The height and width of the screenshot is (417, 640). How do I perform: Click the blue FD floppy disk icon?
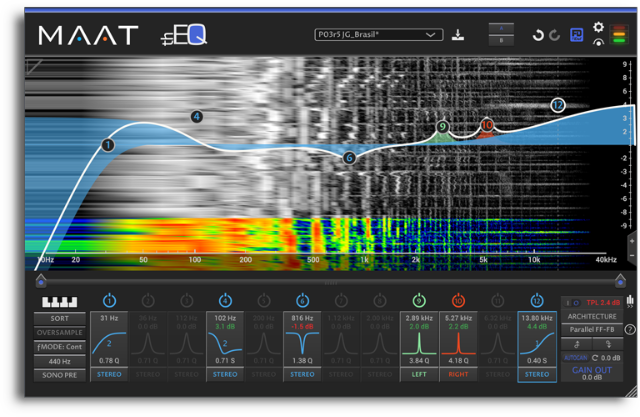(x=576, y=35)
